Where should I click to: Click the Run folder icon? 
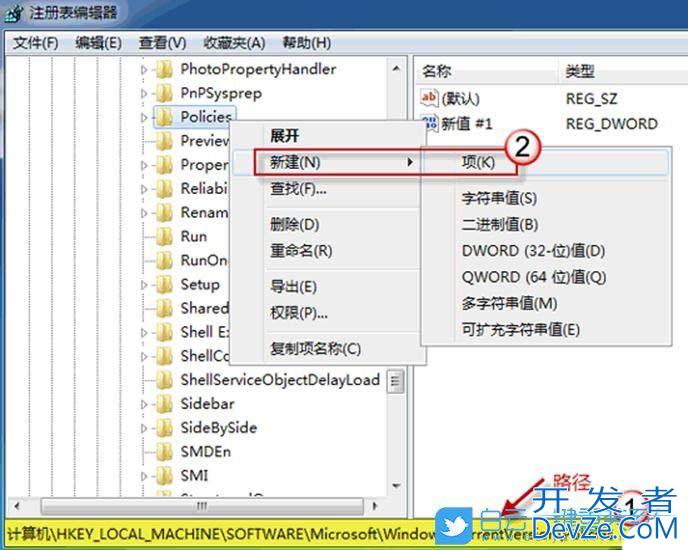[165, 237]
